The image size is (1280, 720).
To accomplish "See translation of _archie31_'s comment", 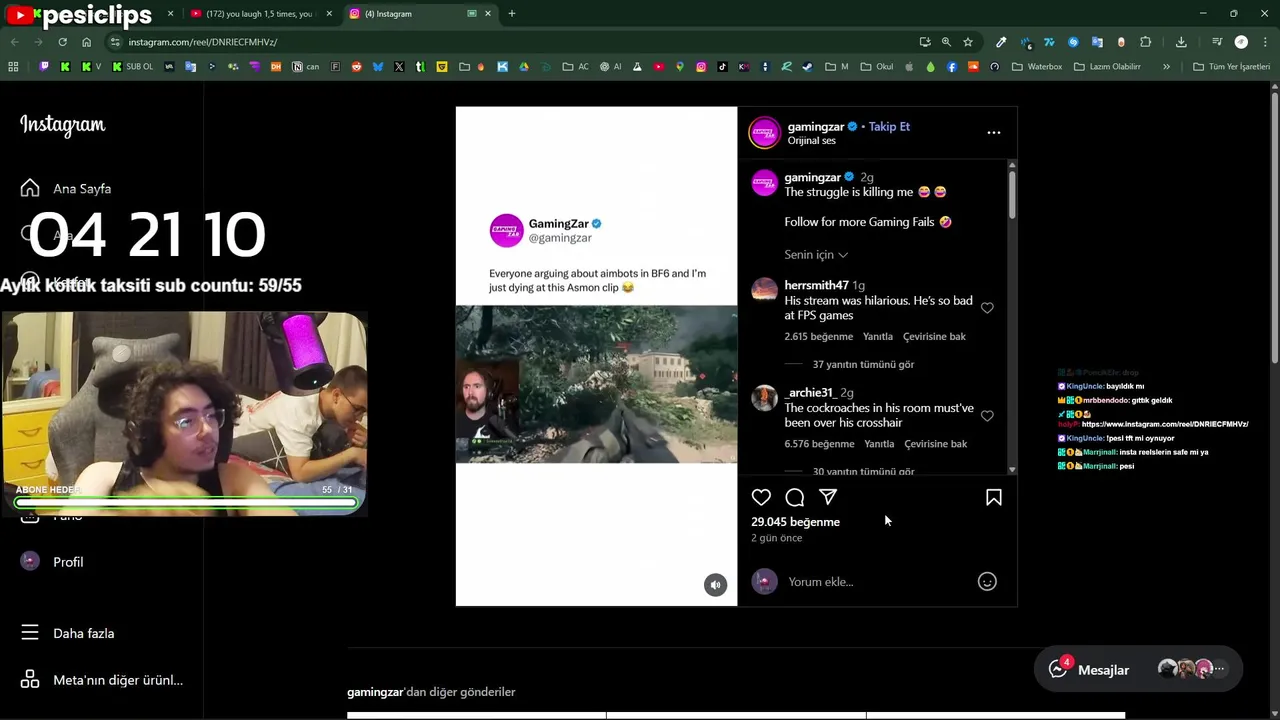I will coord(936,444).
